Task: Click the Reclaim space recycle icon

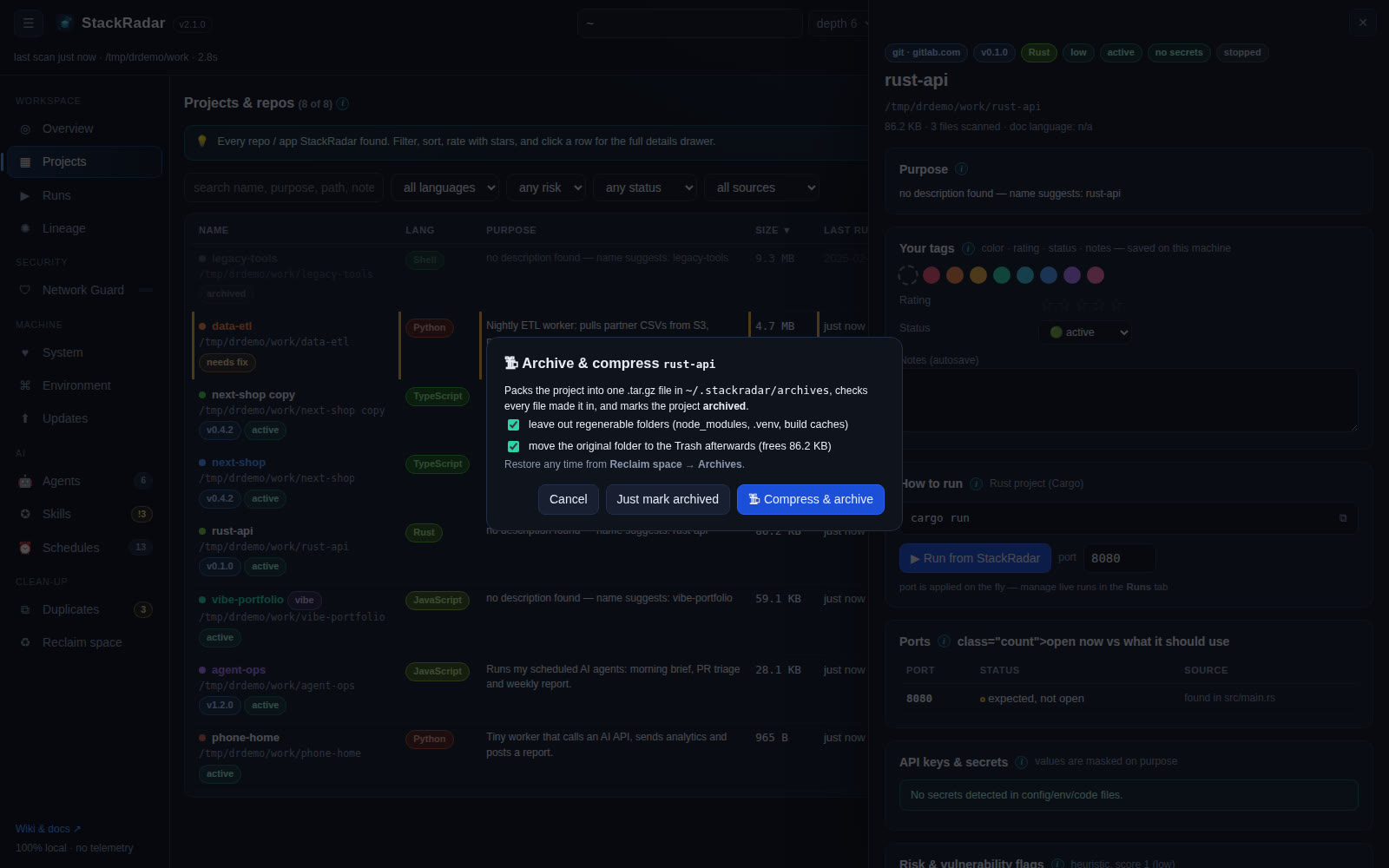Action: tap(25, 643)
